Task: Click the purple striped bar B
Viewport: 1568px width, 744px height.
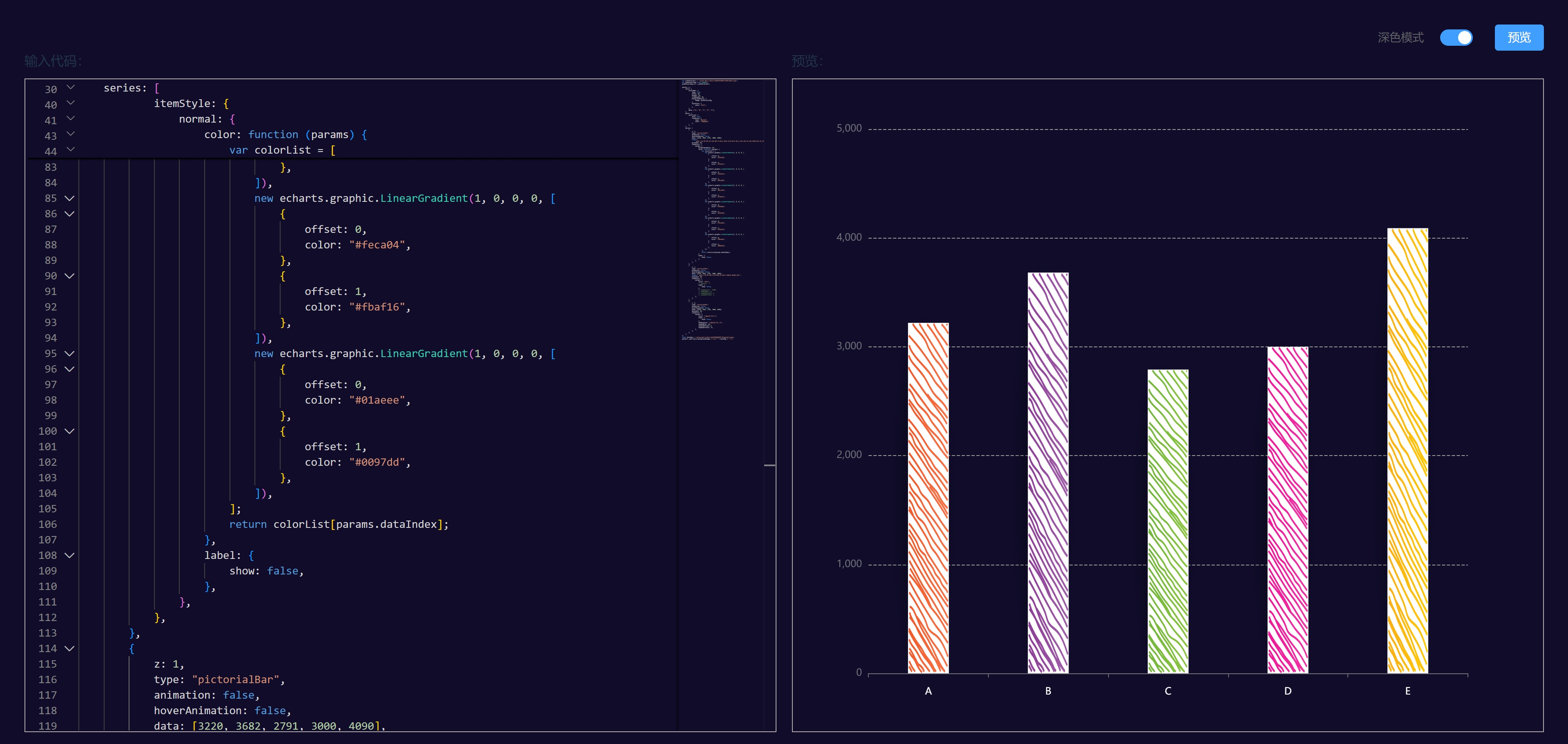Action: 1048,473
